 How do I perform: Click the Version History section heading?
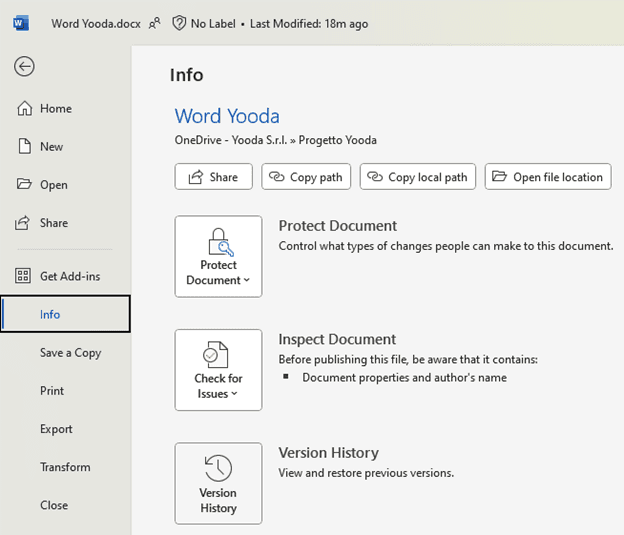(328, 453)
